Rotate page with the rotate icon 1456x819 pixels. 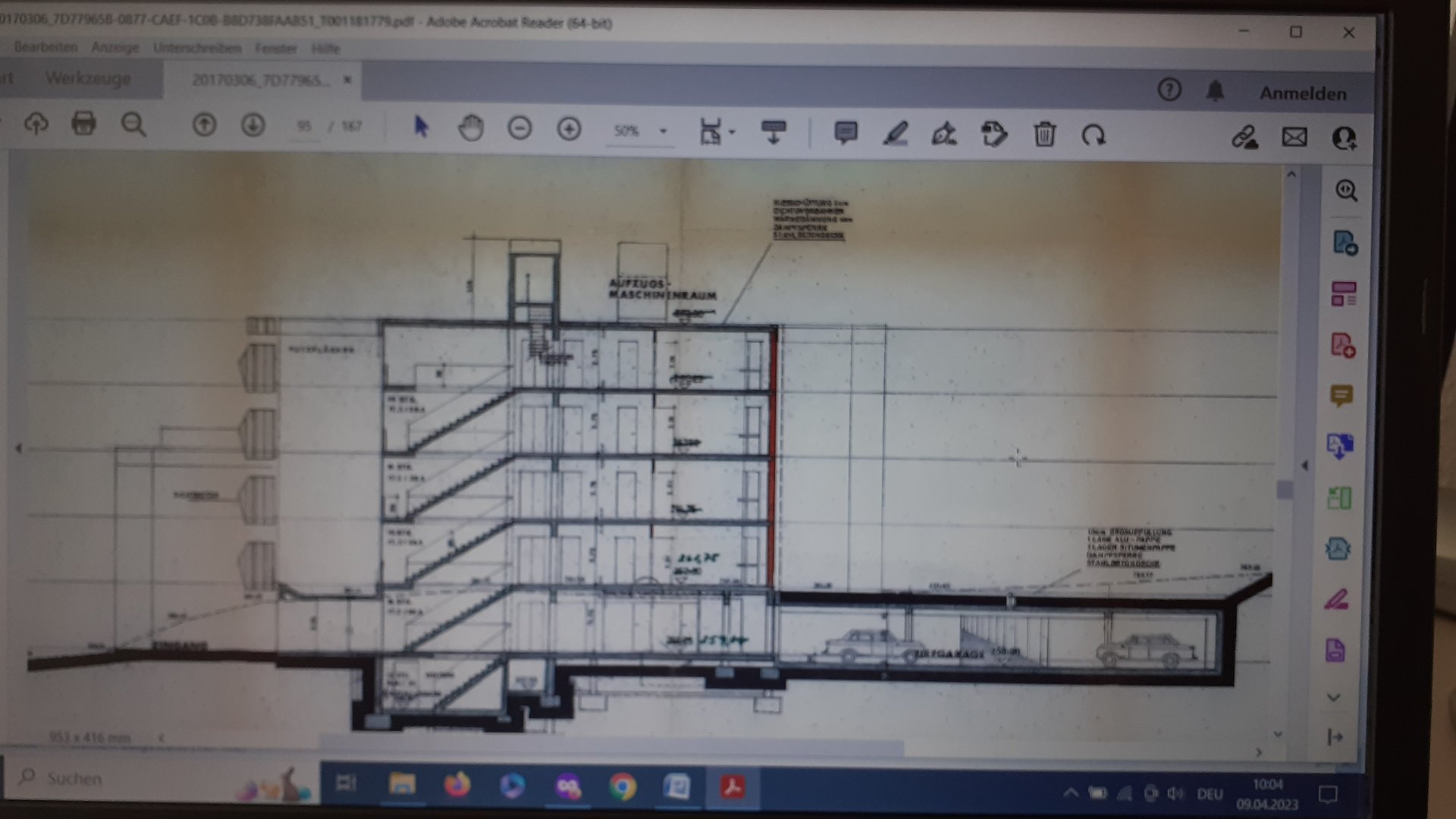point(1094,136)
